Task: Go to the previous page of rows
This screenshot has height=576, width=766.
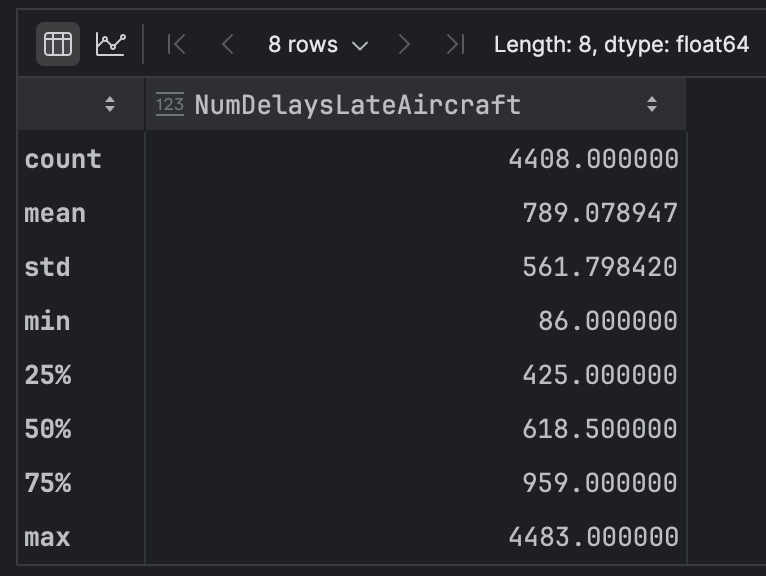Action: click(228, 44)
